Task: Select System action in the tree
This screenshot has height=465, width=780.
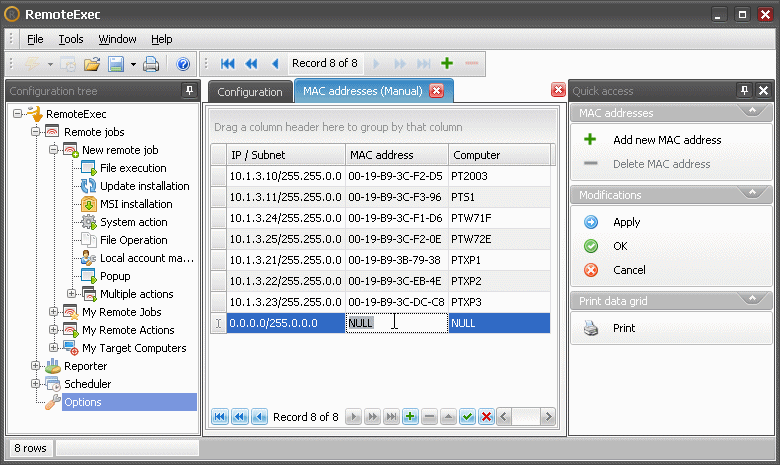Action: 133,222
